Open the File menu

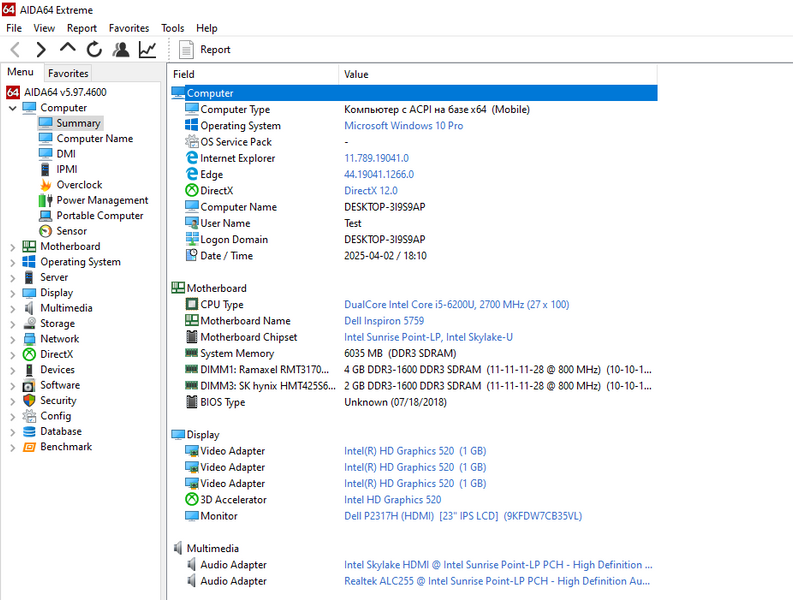tap(14, 28)
